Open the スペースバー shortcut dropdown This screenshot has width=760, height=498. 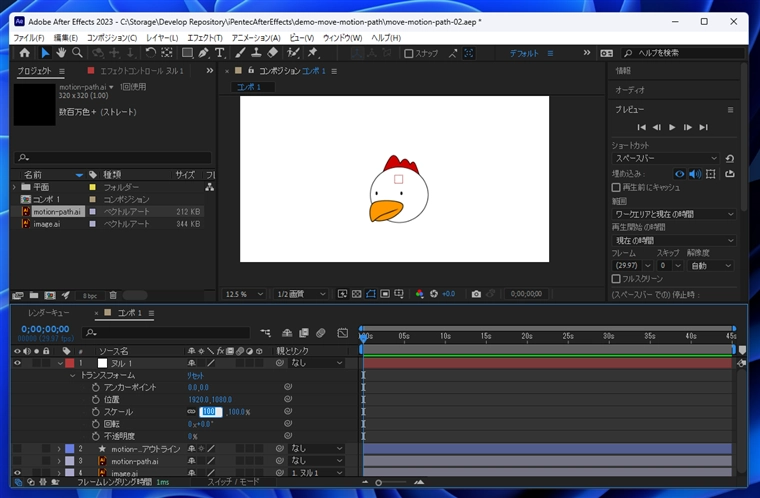click(x=665, y=158)
